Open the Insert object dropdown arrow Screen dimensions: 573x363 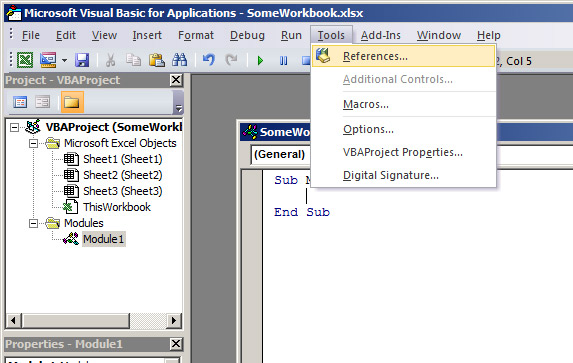pyautogui.click(x=64, y=60)
